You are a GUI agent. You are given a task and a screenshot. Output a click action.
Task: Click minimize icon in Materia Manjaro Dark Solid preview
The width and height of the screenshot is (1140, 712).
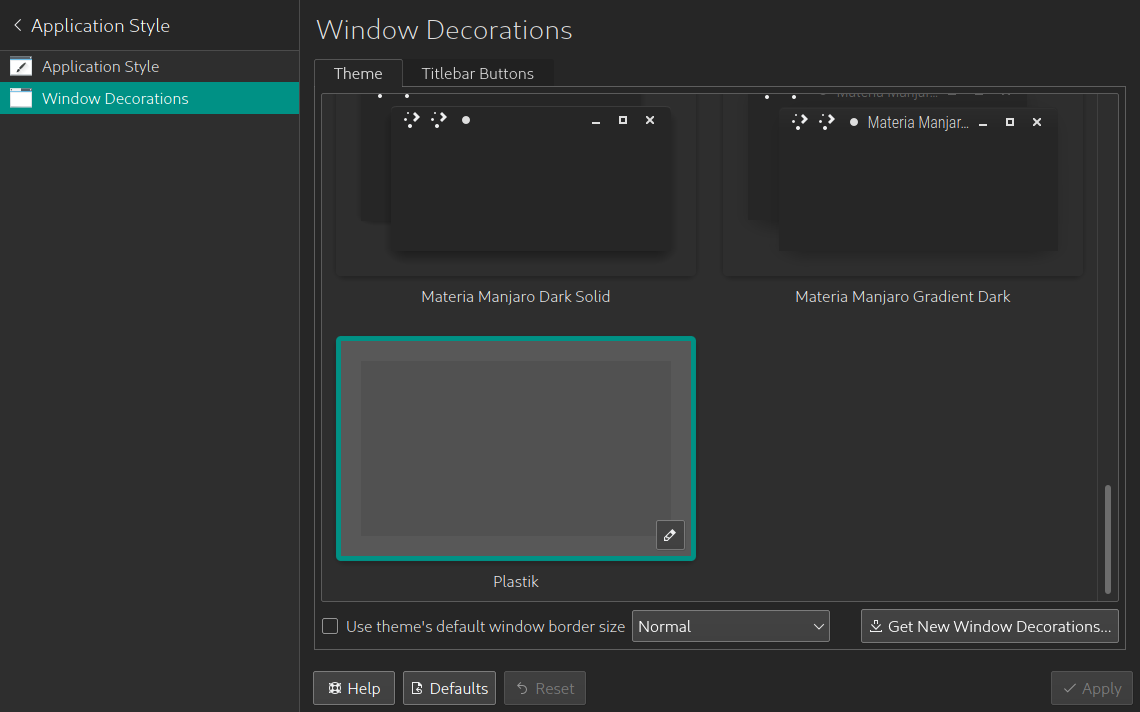click(x=596, y=122)
